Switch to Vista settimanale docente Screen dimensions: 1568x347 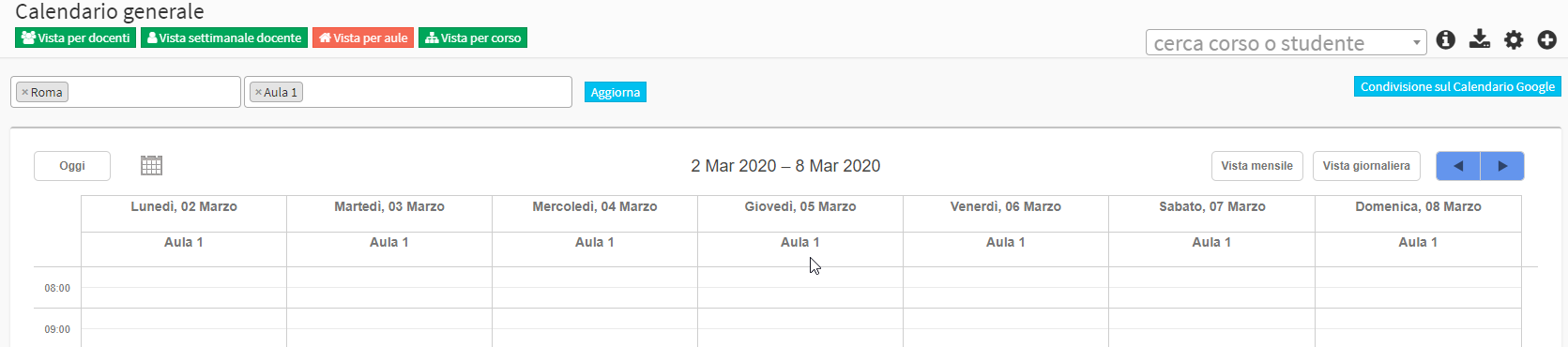224,38
